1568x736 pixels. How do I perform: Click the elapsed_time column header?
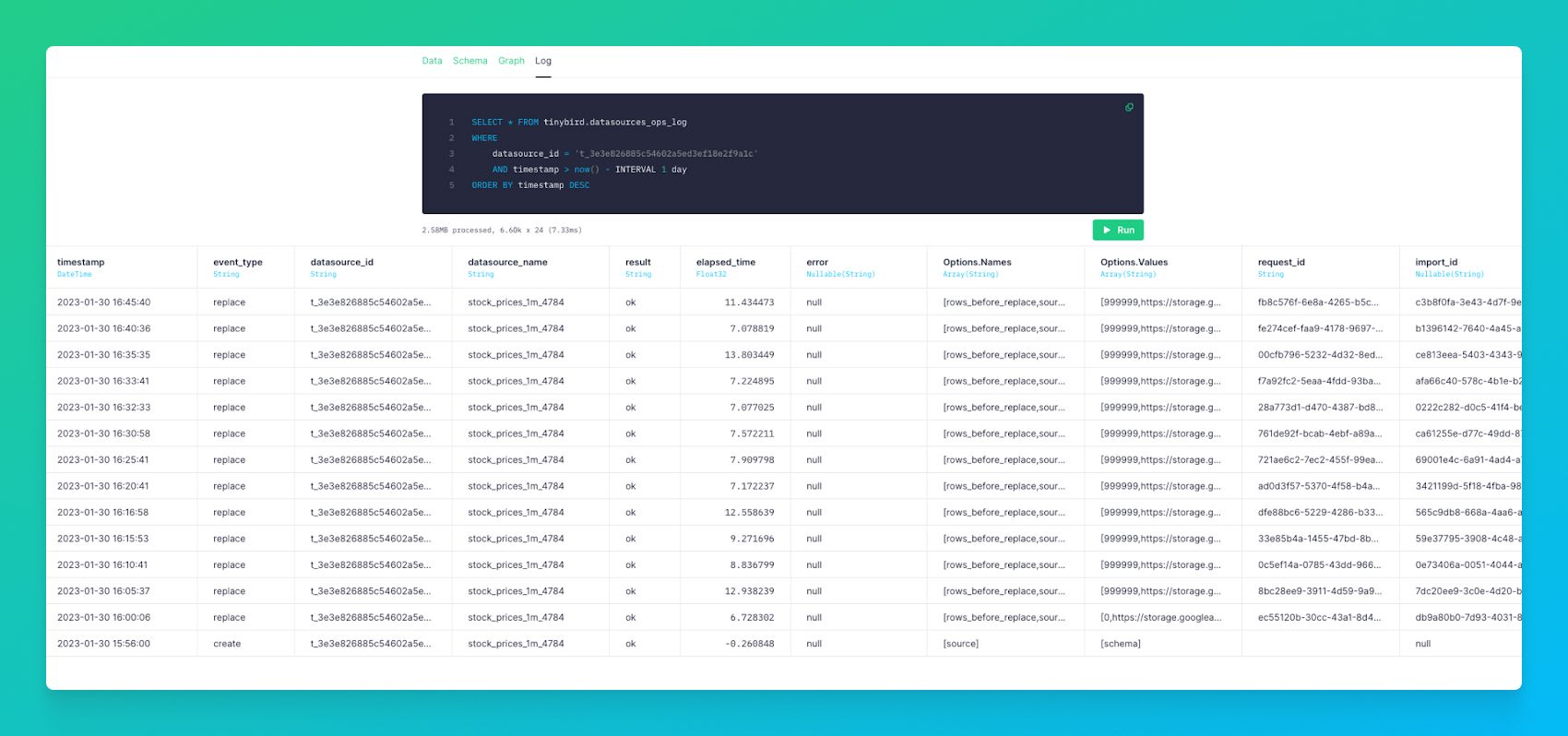coord(726,263)
